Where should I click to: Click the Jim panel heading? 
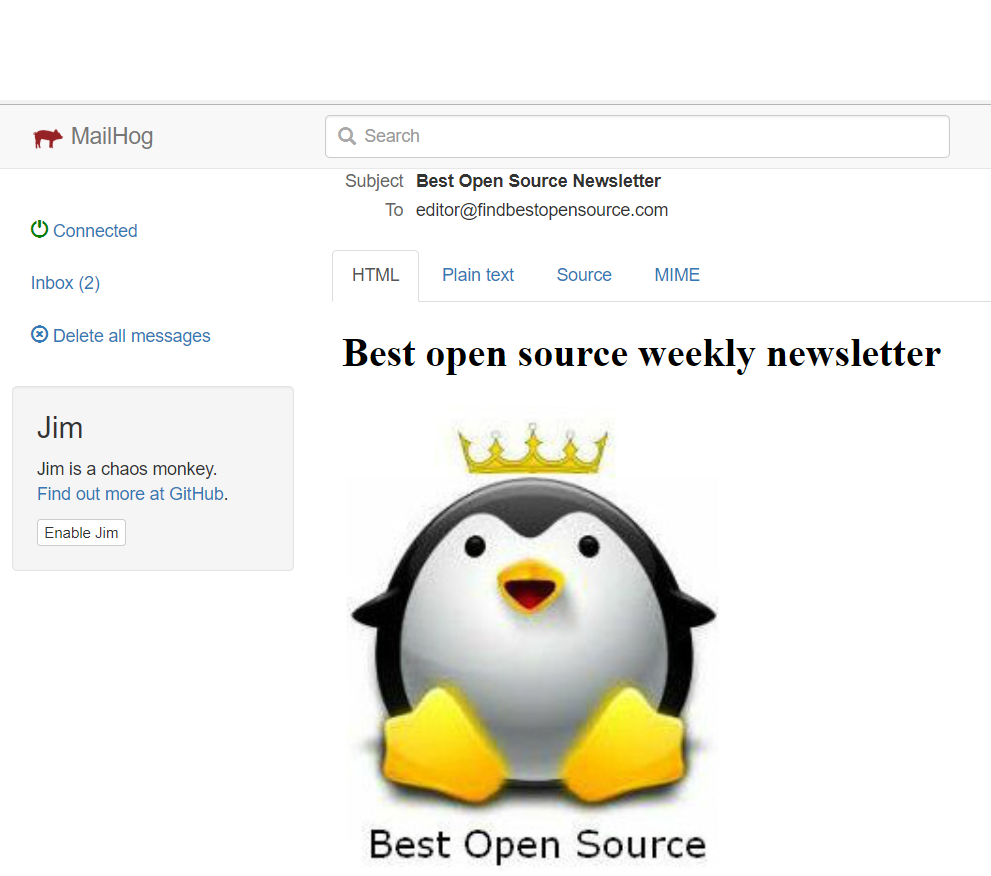(60, 429)
